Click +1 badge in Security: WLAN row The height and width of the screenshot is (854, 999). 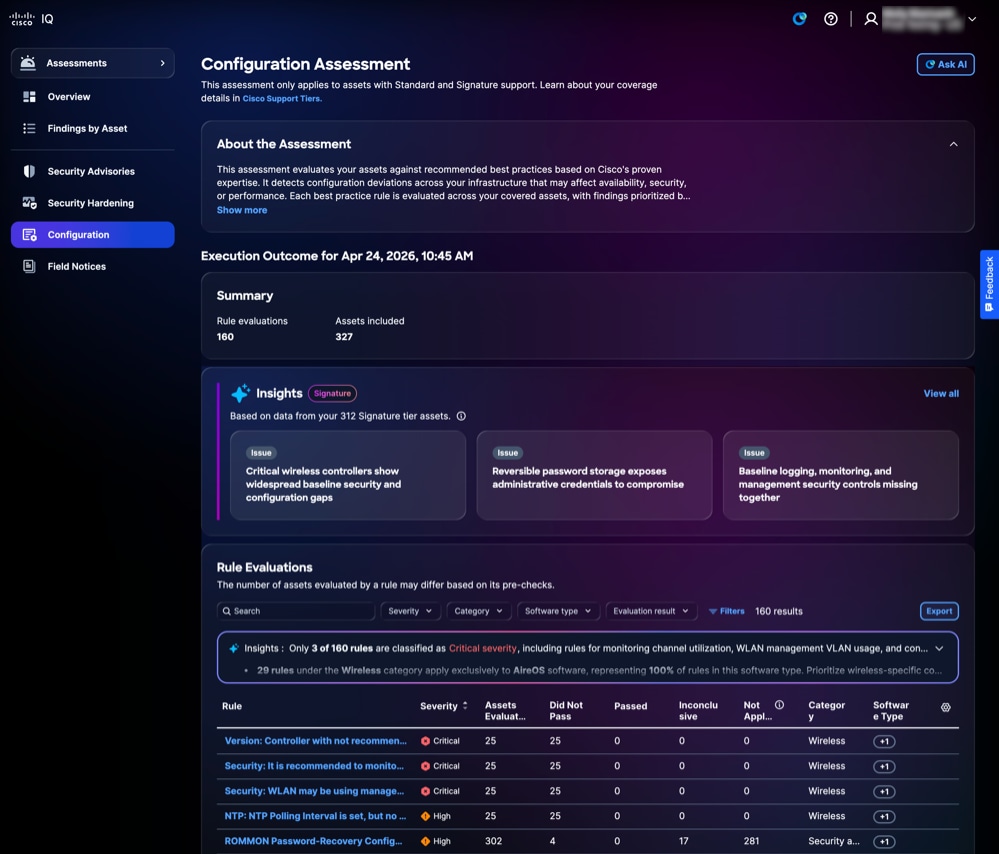[x=884, y=792]
